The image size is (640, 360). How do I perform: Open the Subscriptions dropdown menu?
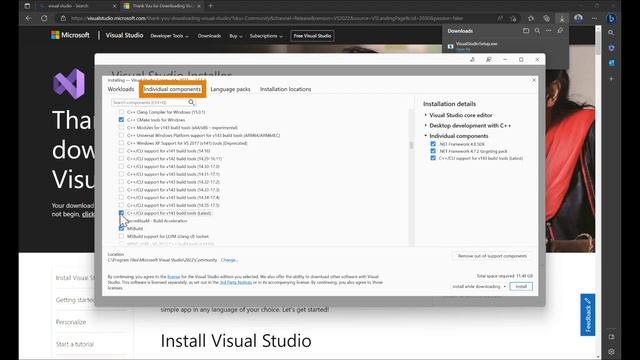tap(266, 36)
